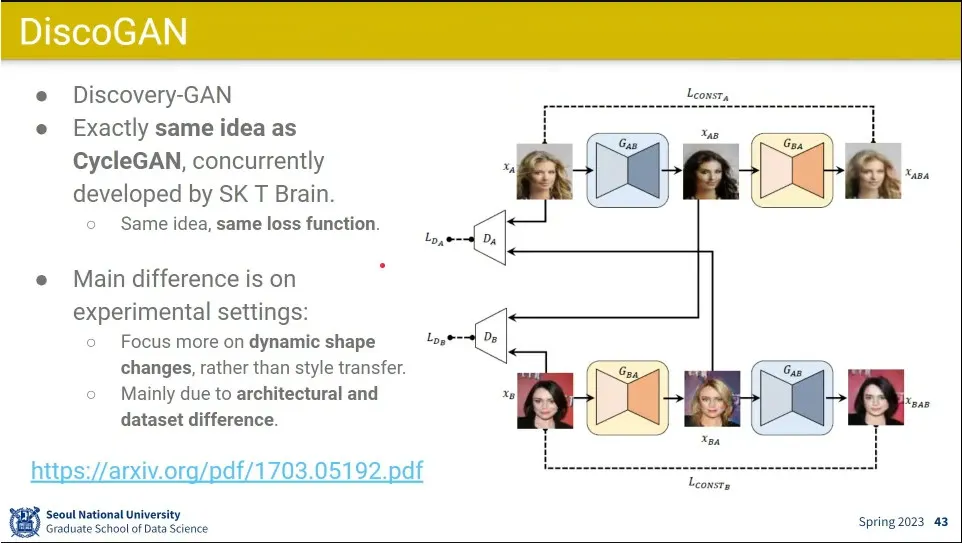Screen dimensions: 962x543
Task: Click the x_A blonde input face image
Action: point(545,172)
